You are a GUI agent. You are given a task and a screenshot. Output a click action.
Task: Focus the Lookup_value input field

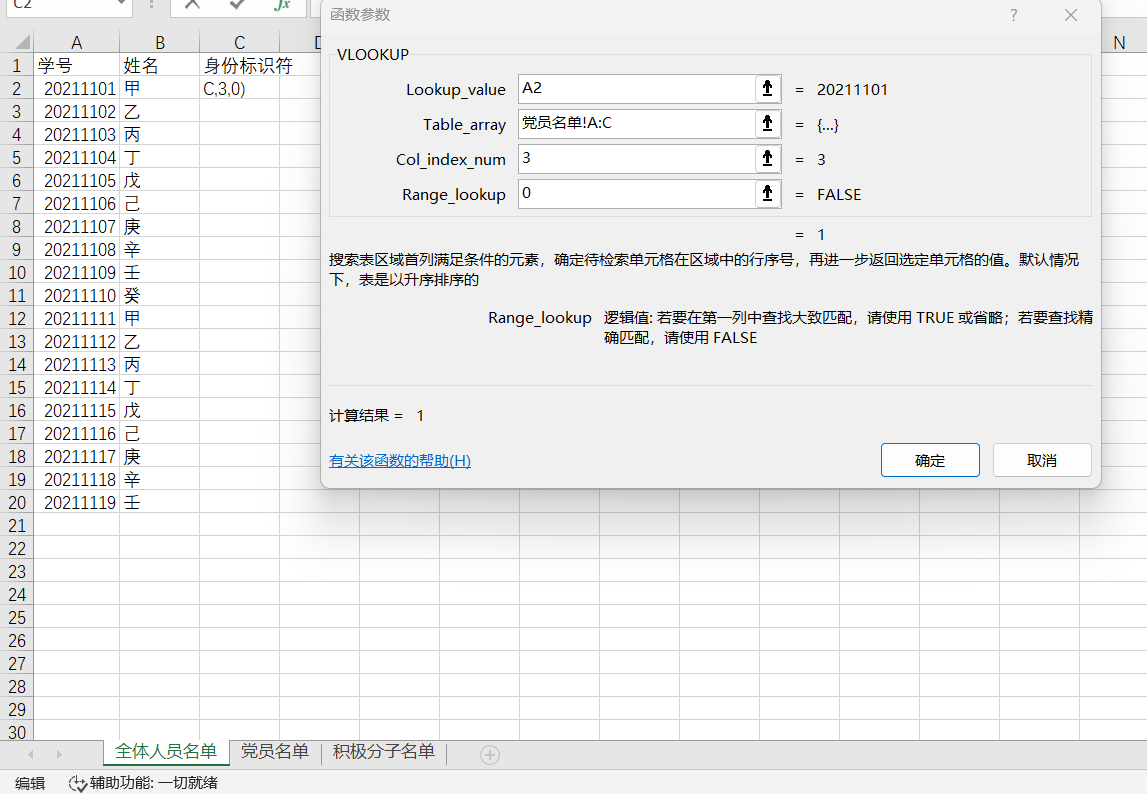point(636,89)
